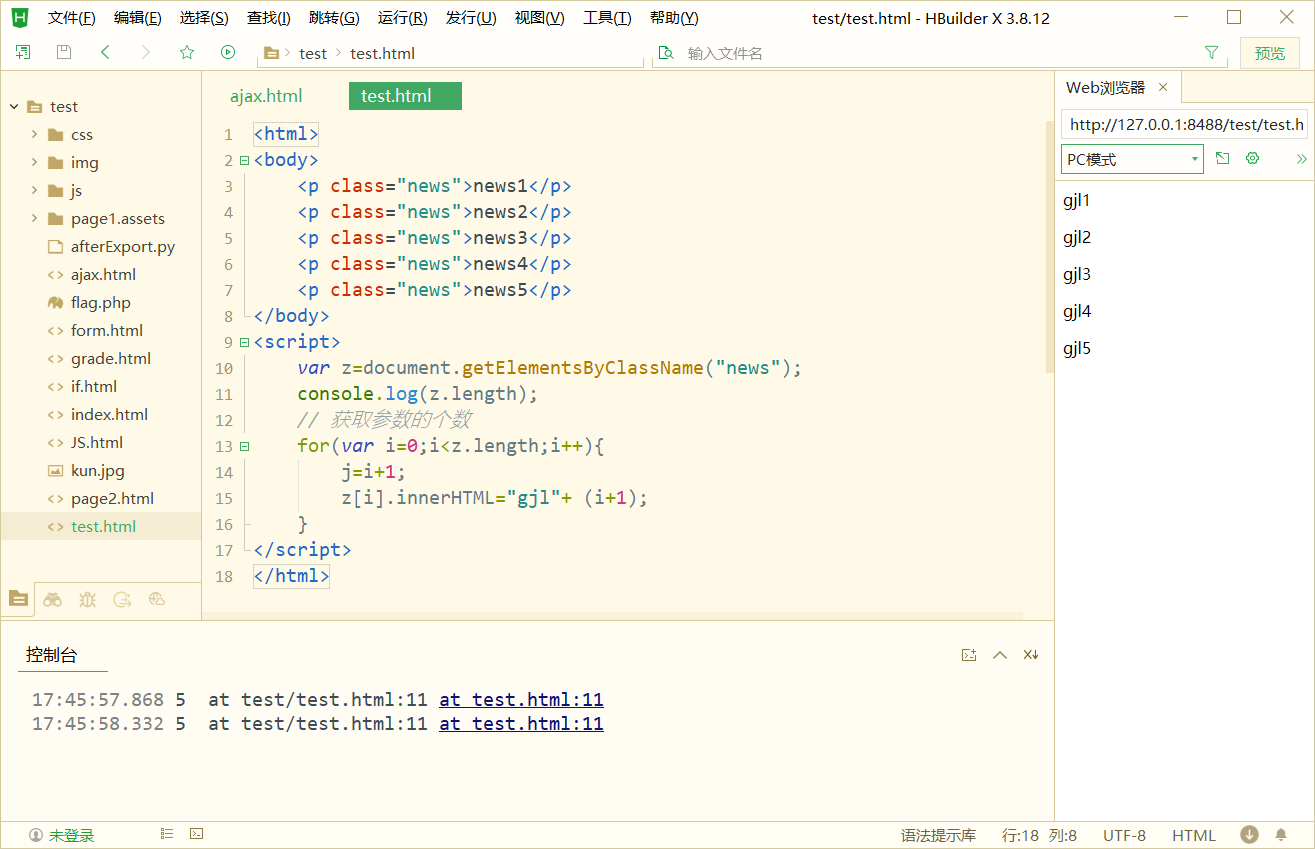Click 未登录 login text in status bar
The image size is (1315, 849).
[x=71, y=835]
